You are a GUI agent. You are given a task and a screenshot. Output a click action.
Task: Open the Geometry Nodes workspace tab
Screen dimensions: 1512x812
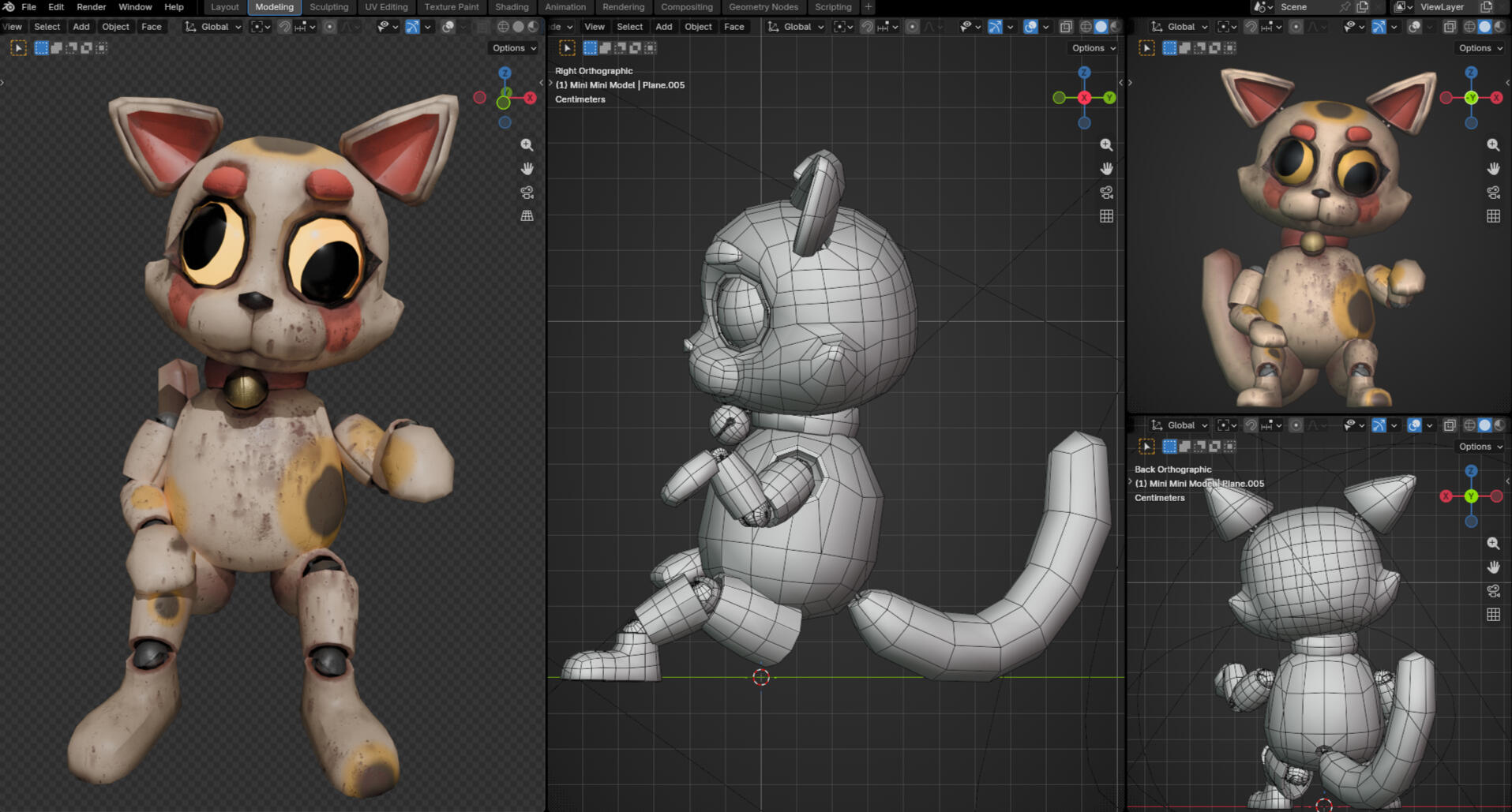(x=763, y=7)
